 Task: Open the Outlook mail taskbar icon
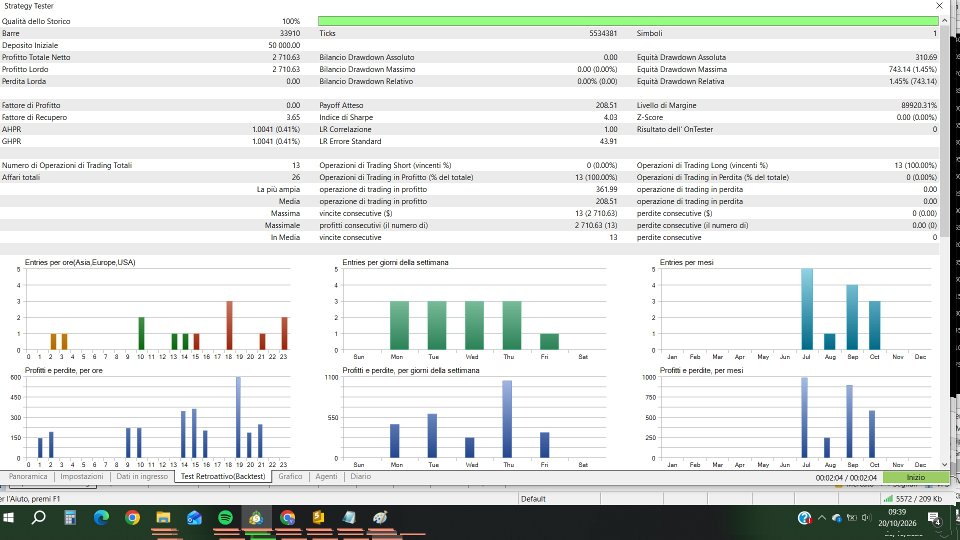coord(194,518)
